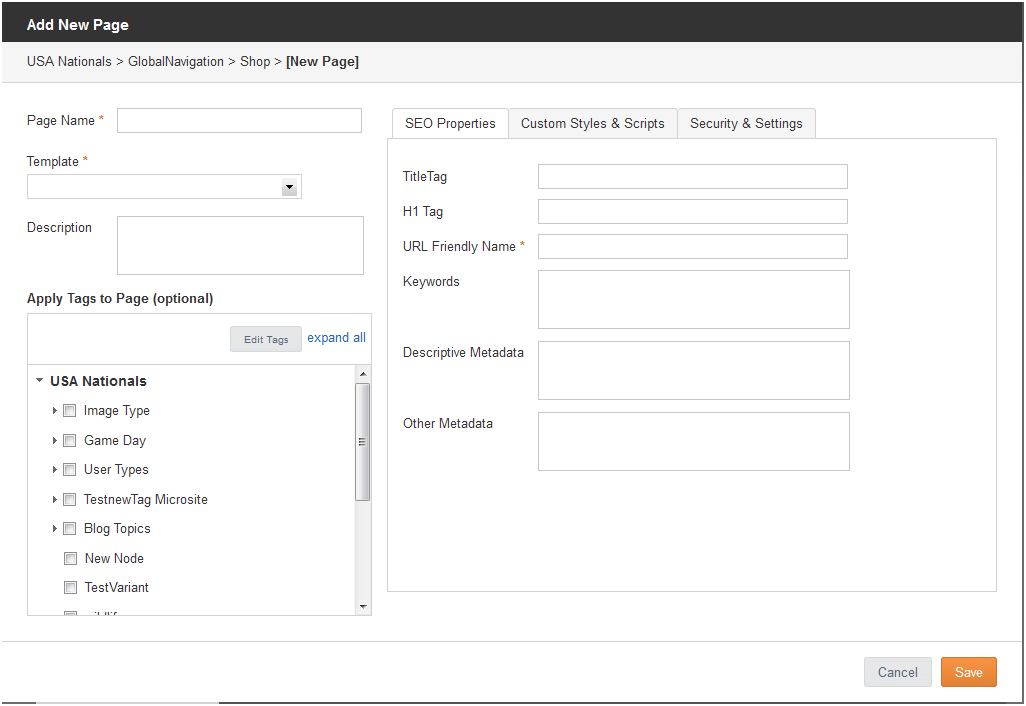Select the Image Type tag label
Image resolution: width=1026 pixels, height=706 pixels.
pos(116,411)
